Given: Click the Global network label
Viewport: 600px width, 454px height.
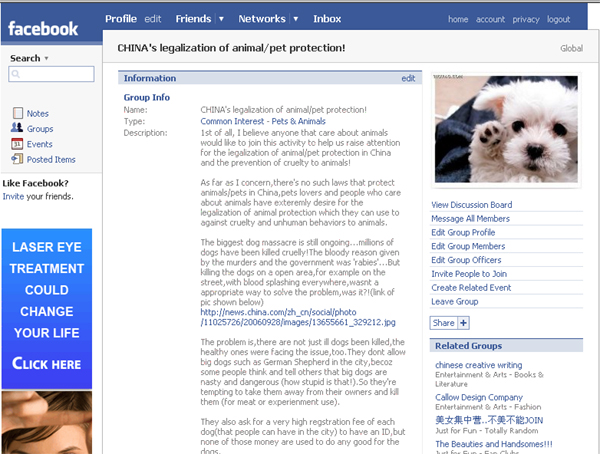Looking at the screenshot, I should [x=571, y=48].
